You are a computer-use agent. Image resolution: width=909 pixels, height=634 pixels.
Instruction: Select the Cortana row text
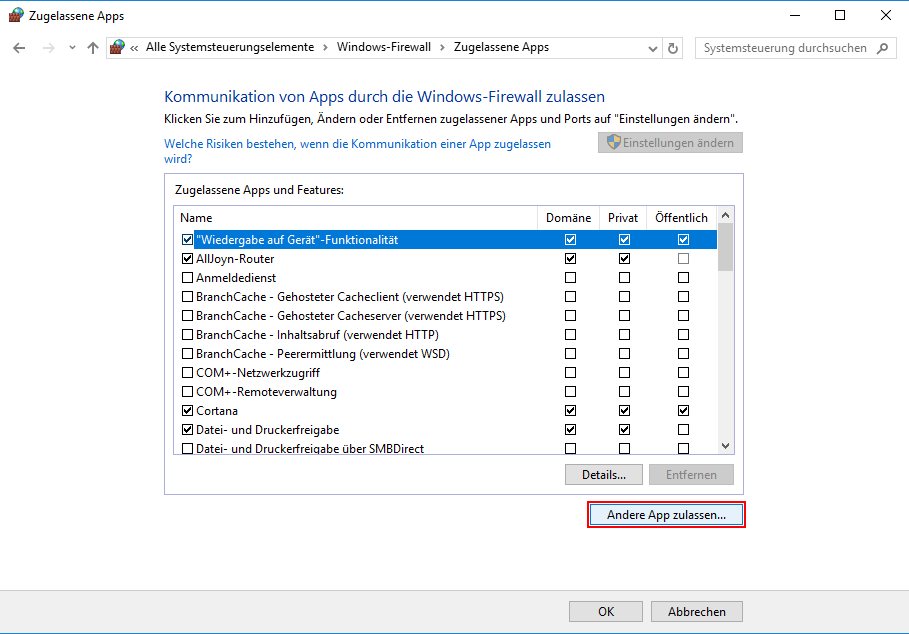tap(217, 411)
